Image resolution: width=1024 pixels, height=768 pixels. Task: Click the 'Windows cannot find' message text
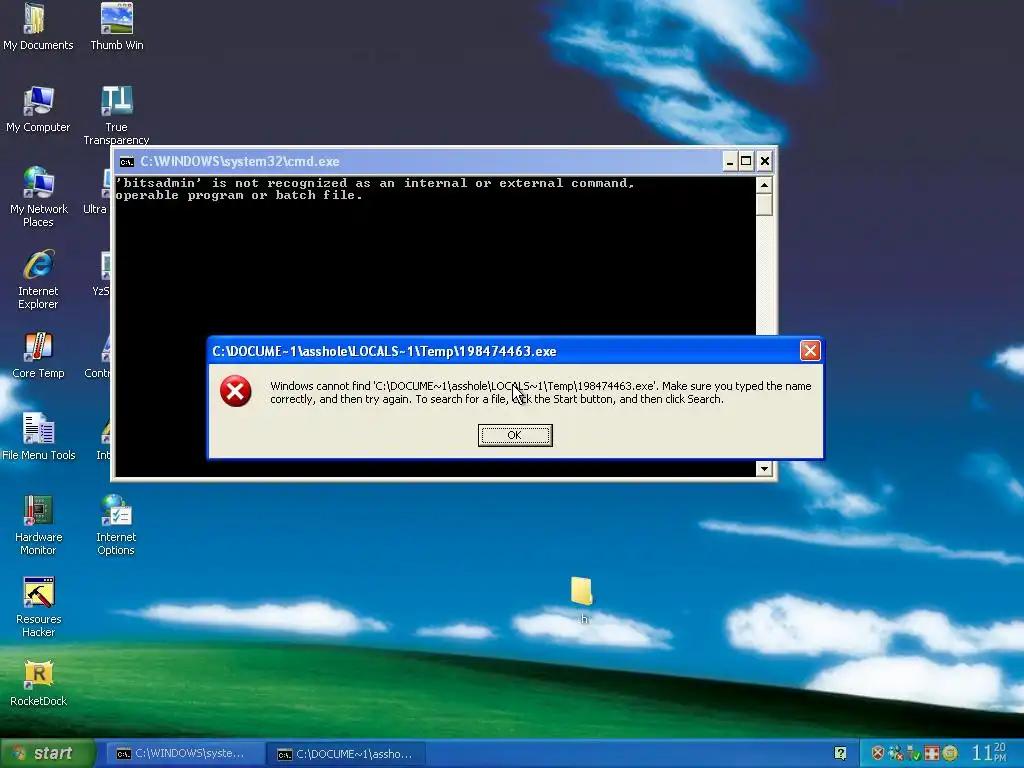click(x=541, y=392)
